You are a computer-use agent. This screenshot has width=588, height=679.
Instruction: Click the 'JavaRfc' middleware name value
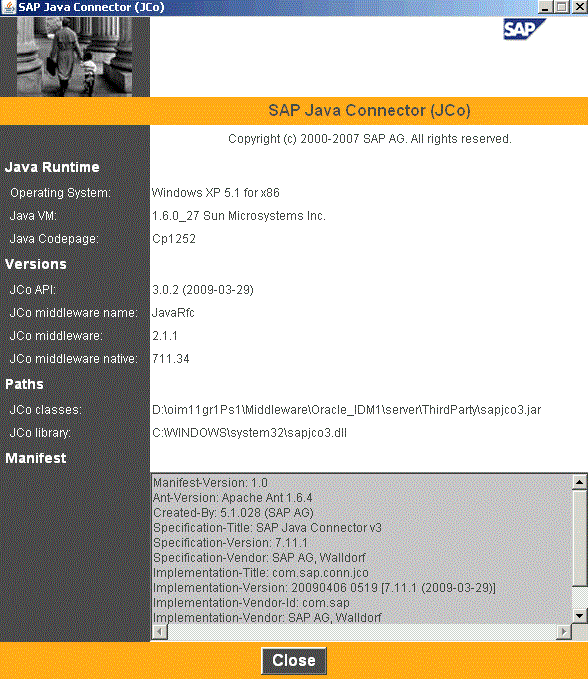click(x=173, y=313)
